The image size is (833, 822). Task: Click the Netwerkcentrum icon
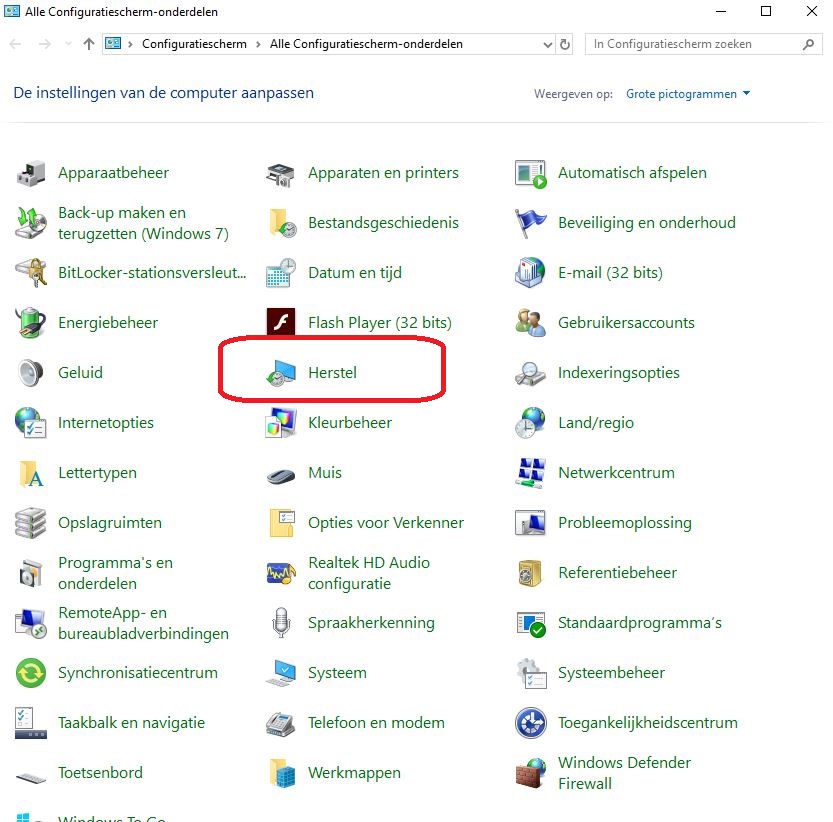tap(530, 473)
